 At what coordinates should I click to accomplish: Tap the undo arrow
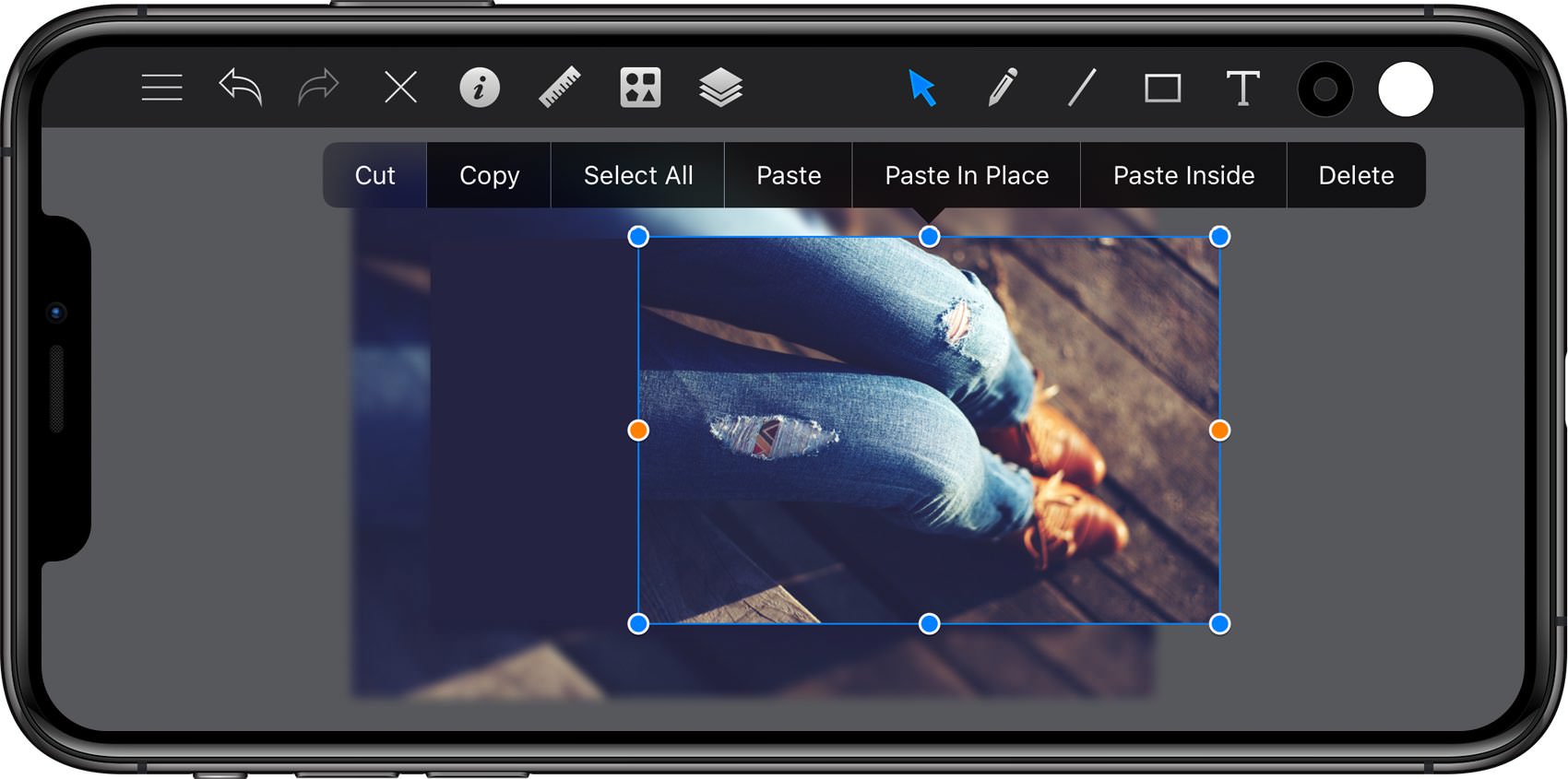click(x=241, y=87)
